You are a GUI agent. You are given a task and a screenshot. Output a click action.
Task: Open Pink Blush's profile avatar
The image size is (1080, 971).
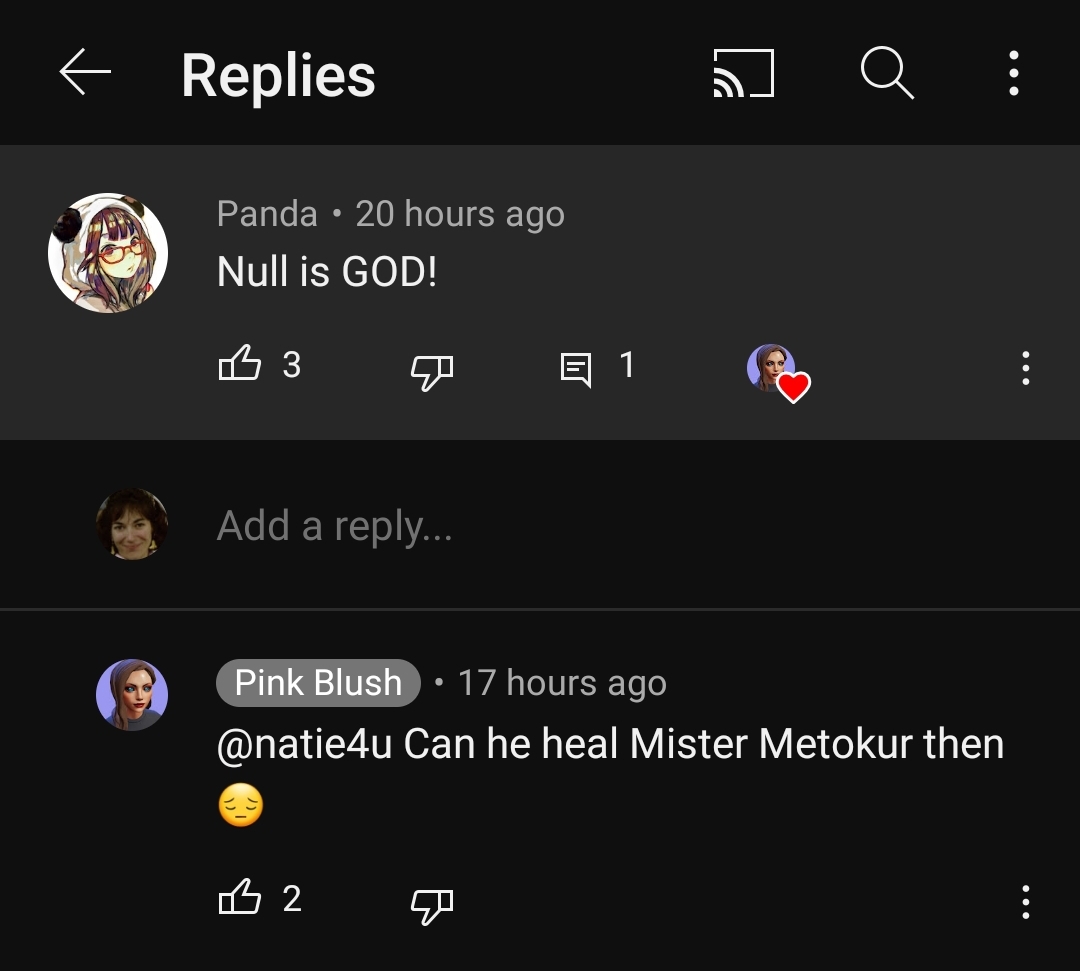click(132, 695)
